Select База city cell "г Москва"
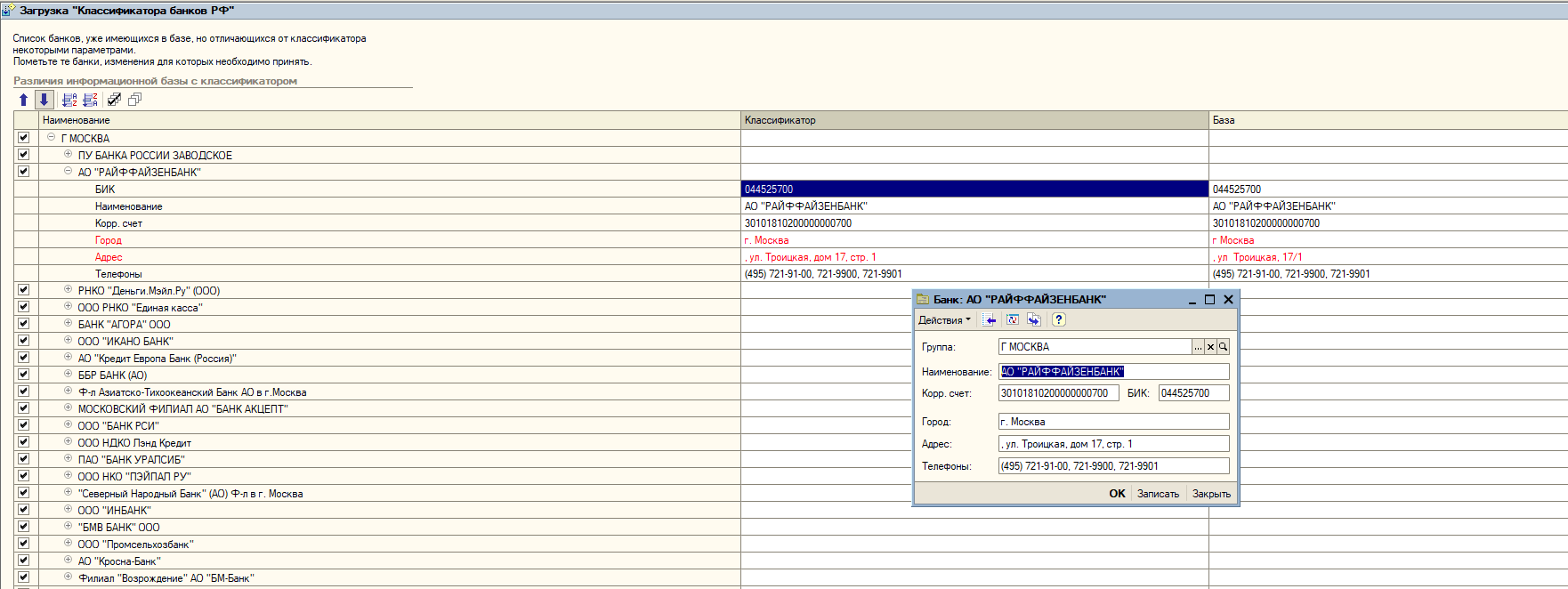 click(x=1388, y=240)
